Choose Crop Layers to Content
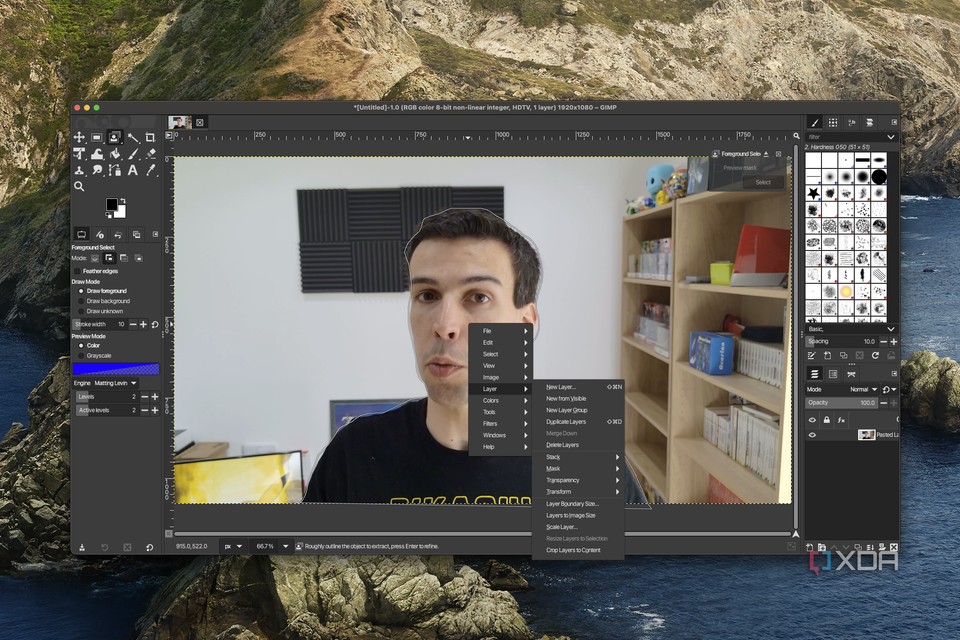The width and height of the screenshot is (960, 640). click(x=579, y=550)
